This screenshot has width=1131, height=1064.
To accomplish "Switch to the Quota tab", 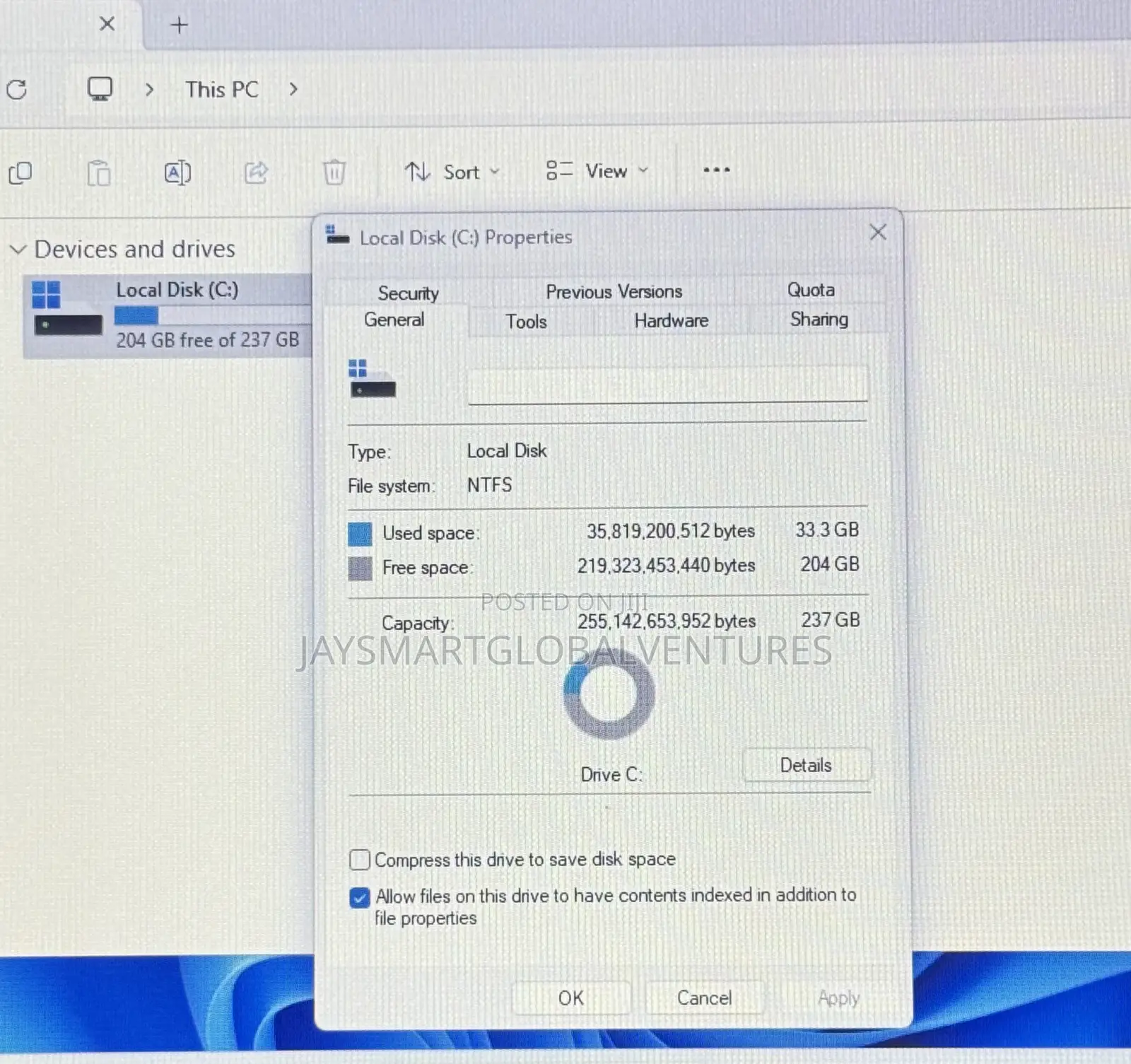I will 811,290.
